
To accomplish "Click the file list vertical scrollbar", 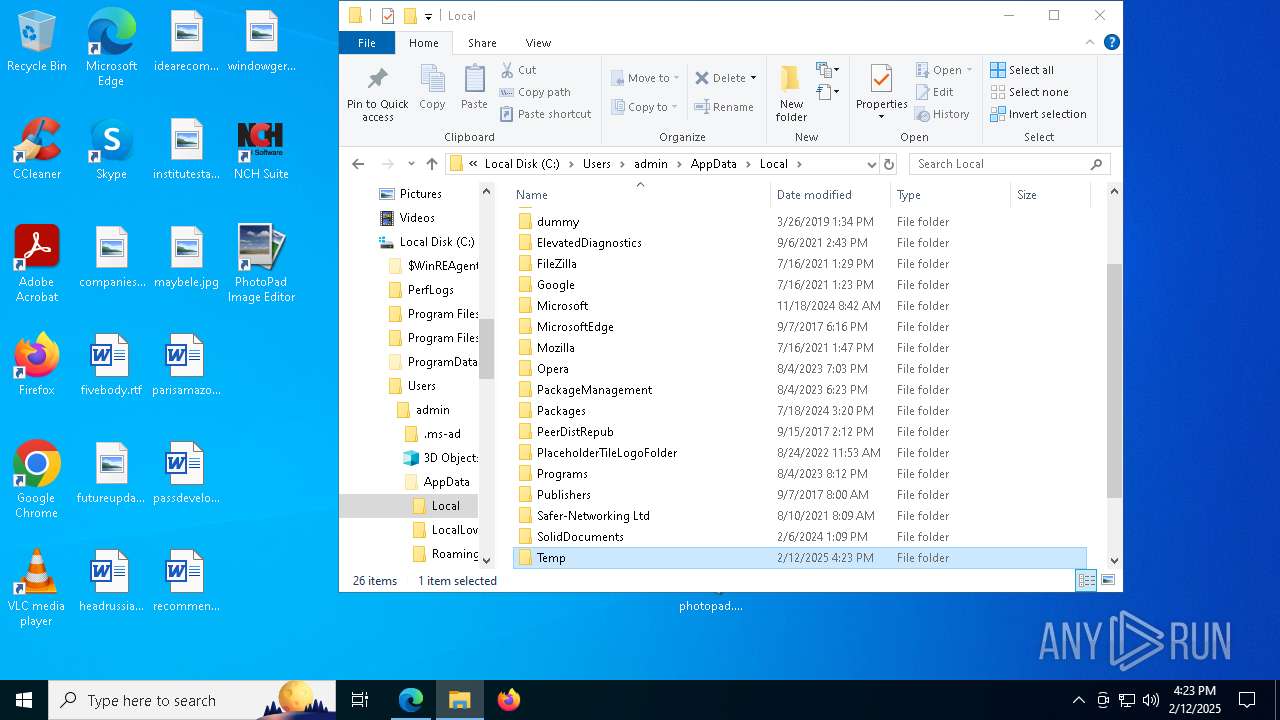I will [1114, 380].
